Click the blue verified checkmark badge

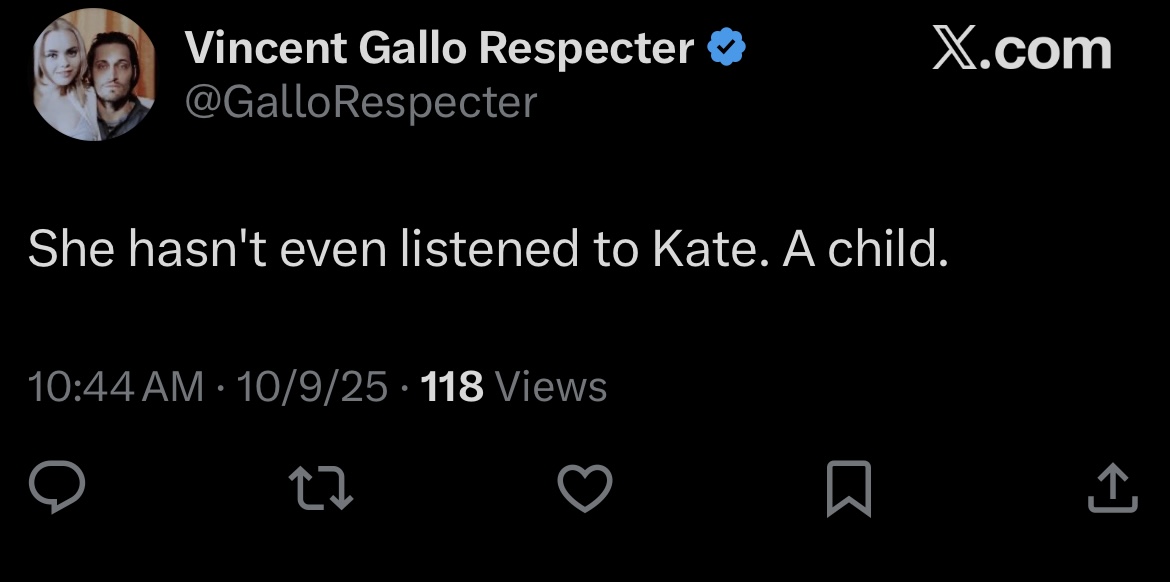click(725, 47)
